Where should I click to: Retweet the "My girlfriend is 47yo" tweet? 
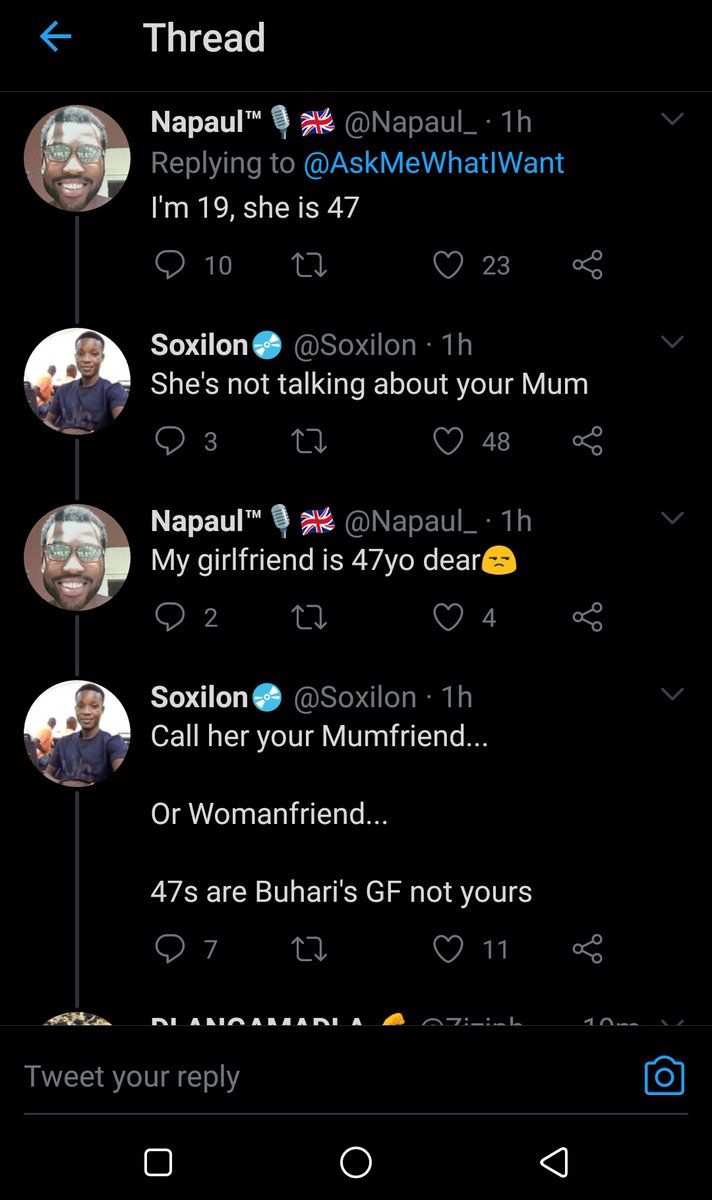[x=310, y=617]
